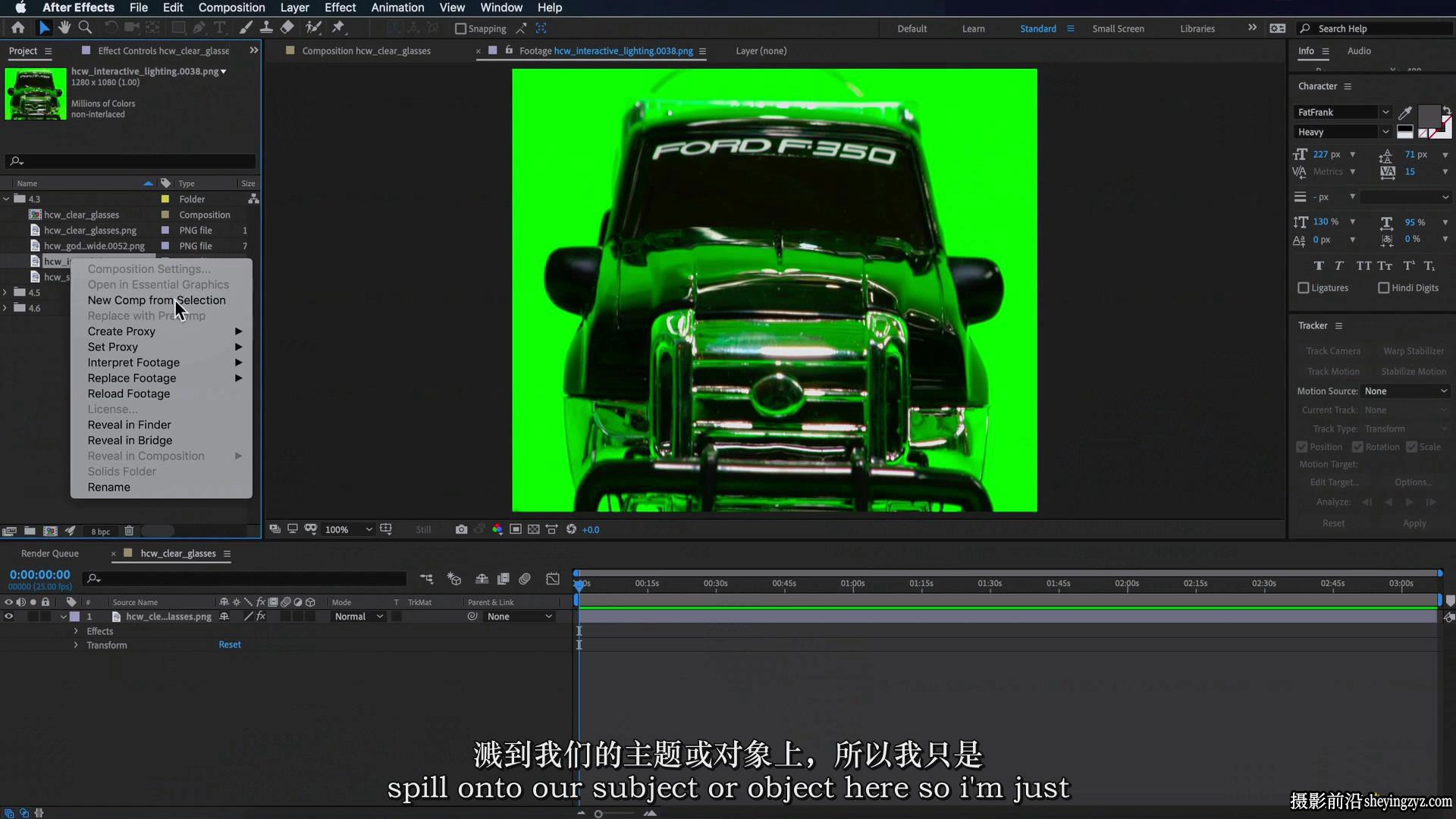Open the Parent None dropdown for layer 1

(x=519, y=617)
